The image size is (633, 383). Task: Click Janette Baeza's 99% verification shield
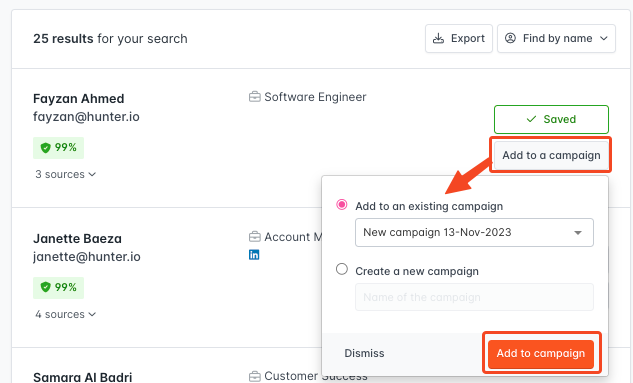pos(46,287)
